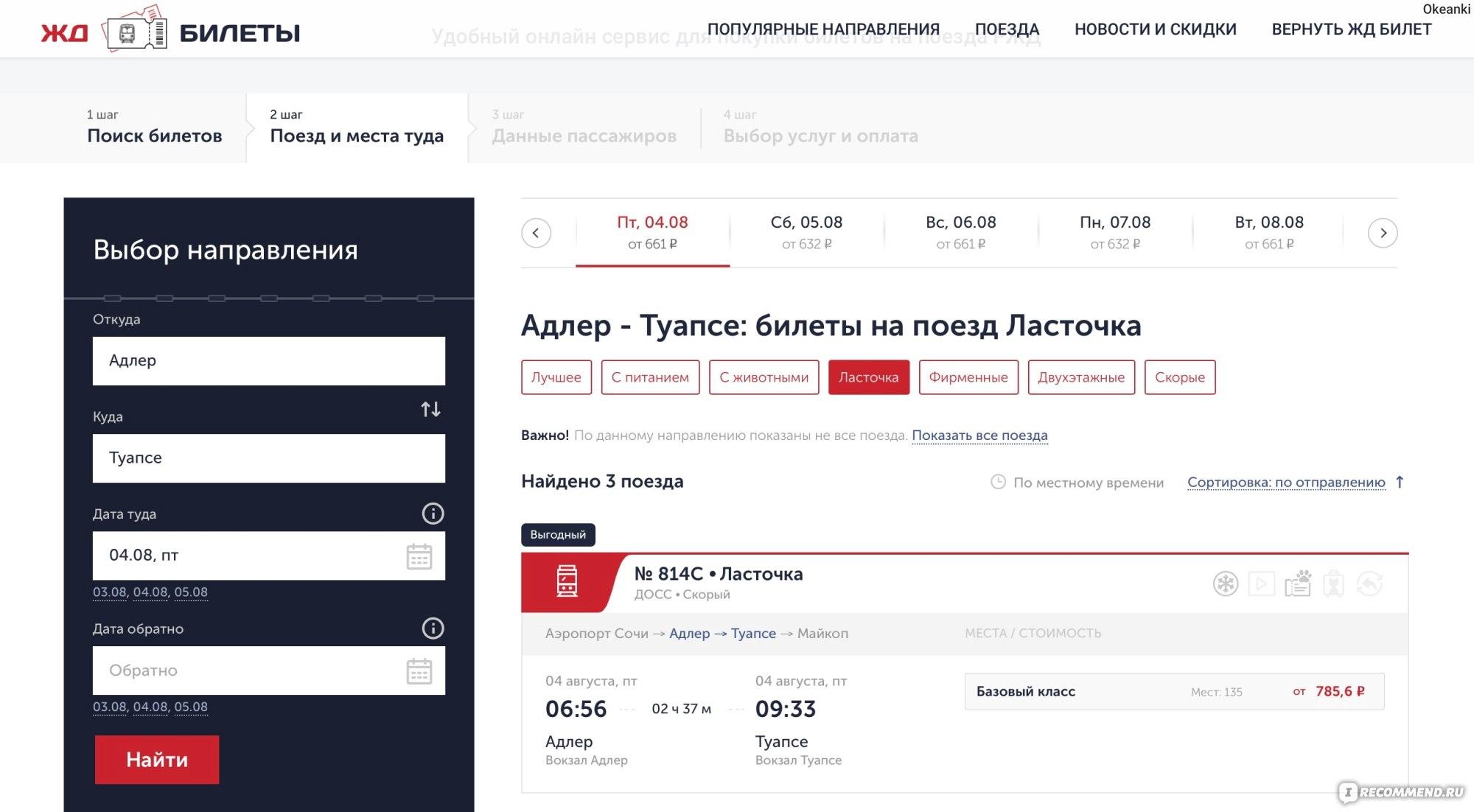Open the calendar for Дата обратно

pyautogui.click(x=419, y=671)
